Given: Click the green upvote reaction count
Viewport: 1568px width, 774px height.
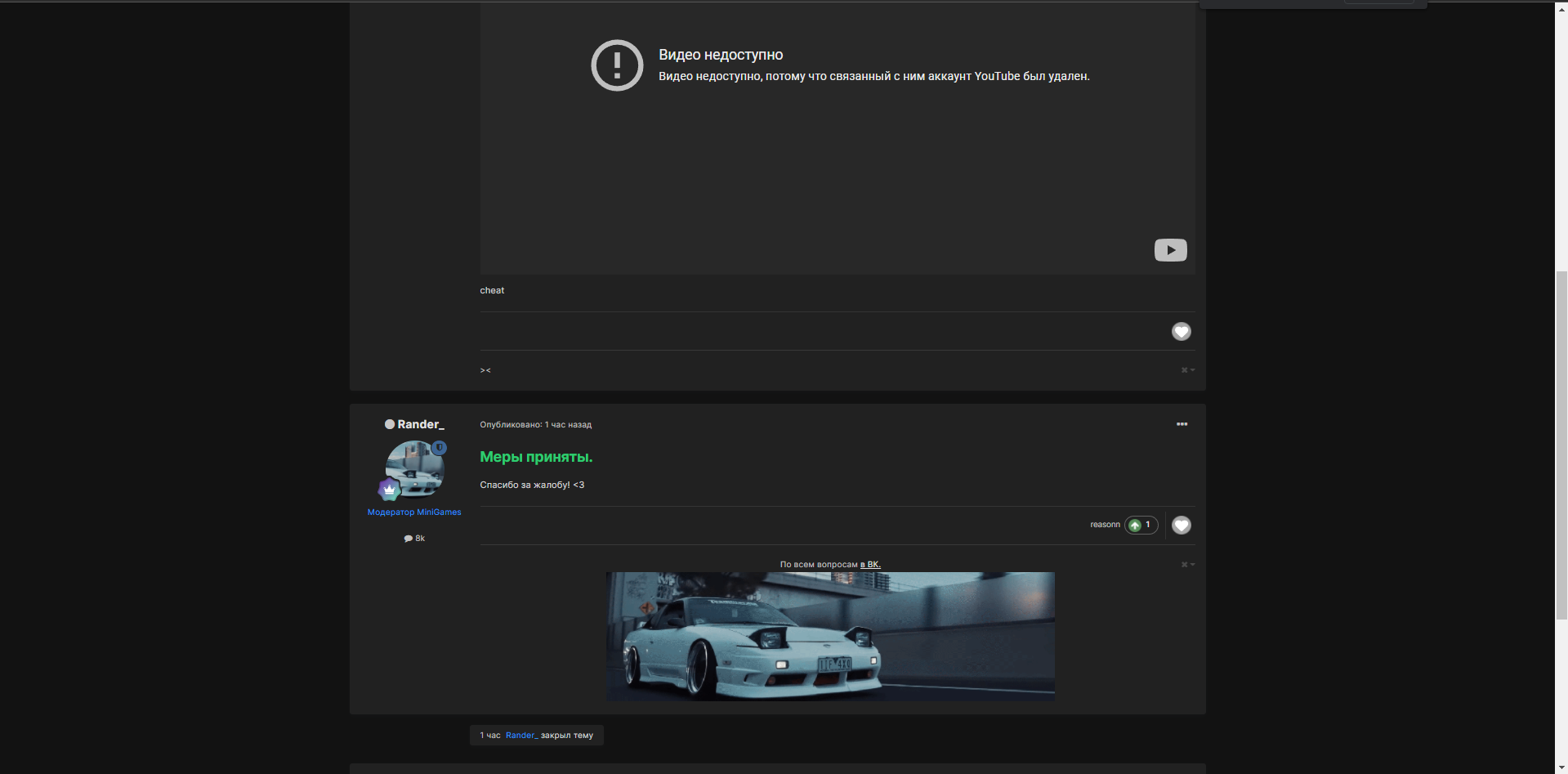Looking at the screenshot, I should pos(1141,525).
